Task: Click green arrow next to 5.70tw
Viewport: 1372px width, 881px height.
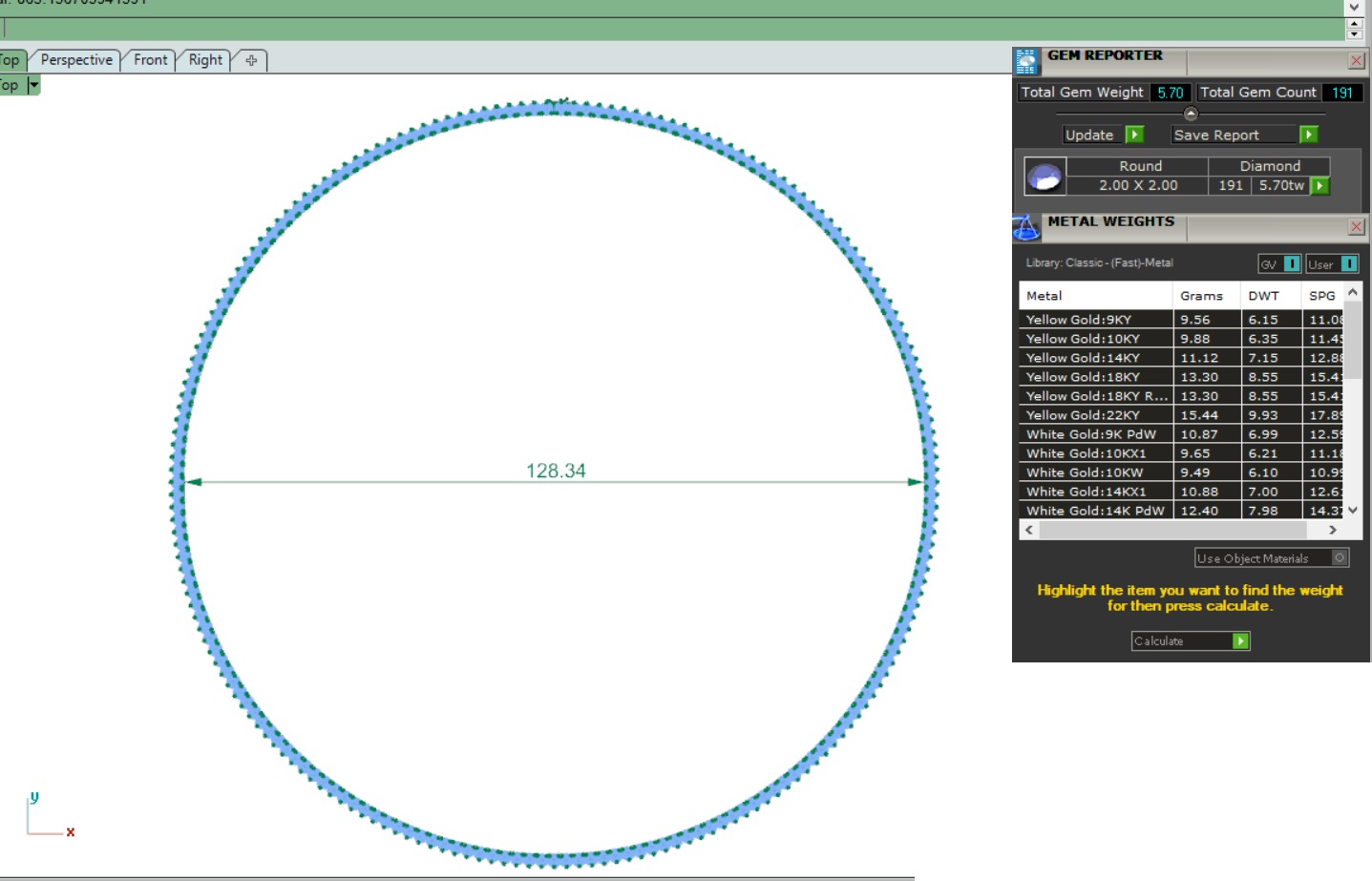Action: pyautogui.click(x=1320, y=186)
